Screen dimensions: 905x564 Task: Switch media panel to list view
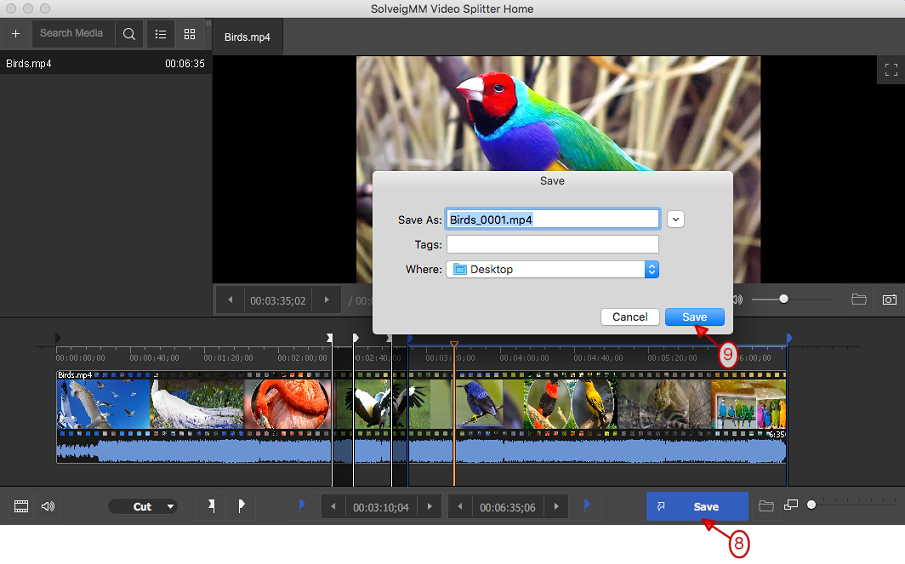point(160,34)
